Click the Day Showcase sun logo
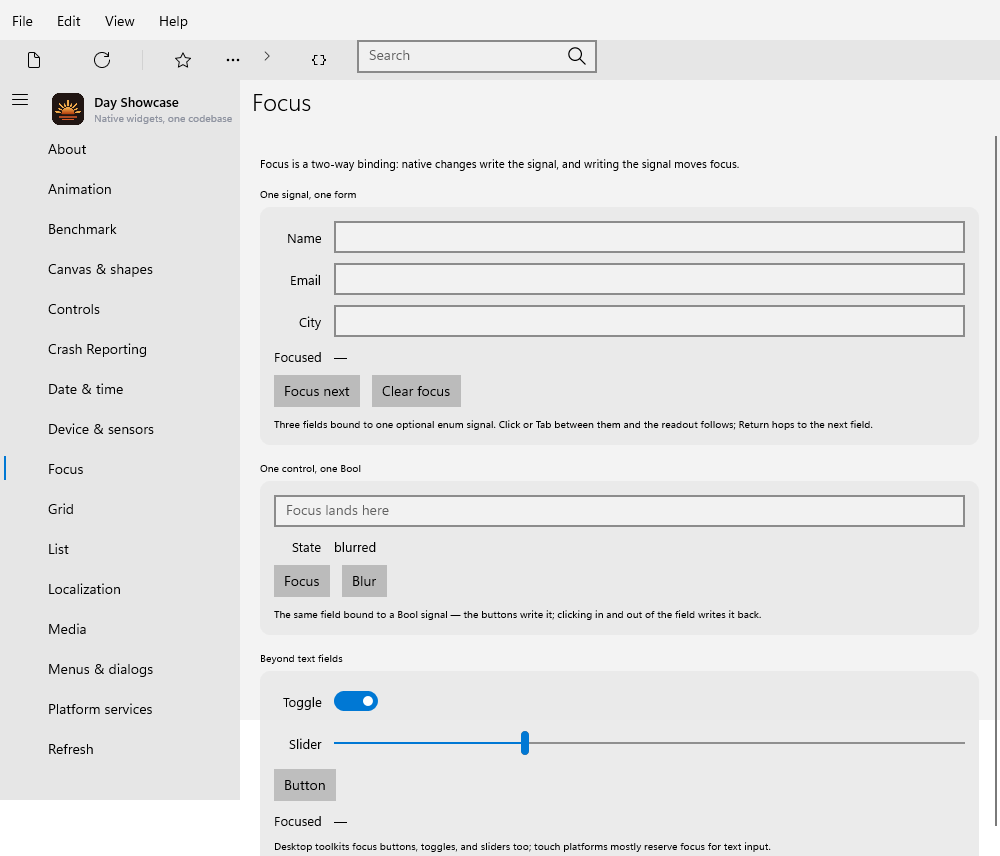The image size is (1000, 856). (68, 109)
